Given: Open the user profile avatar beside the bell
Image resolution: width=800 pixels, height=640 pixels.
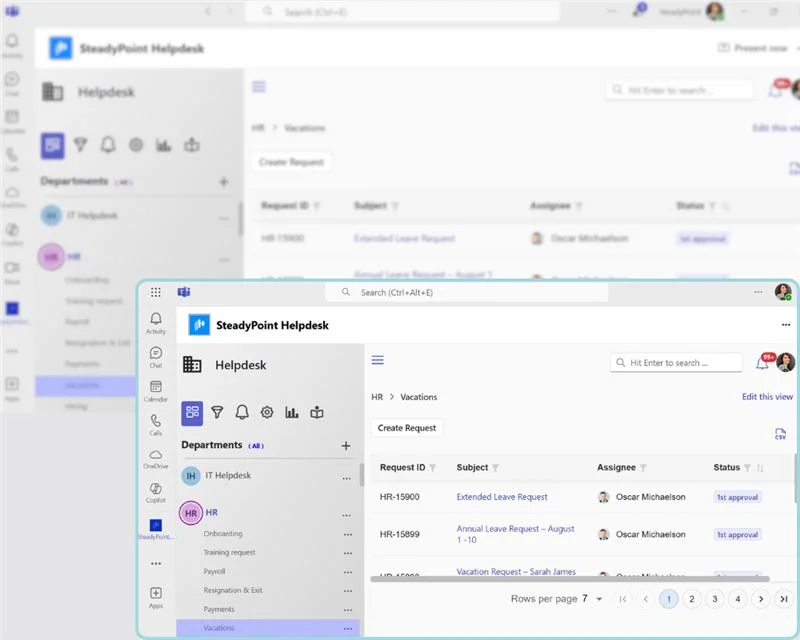Looking at the screenshot, I should click(x=786, y=362).
